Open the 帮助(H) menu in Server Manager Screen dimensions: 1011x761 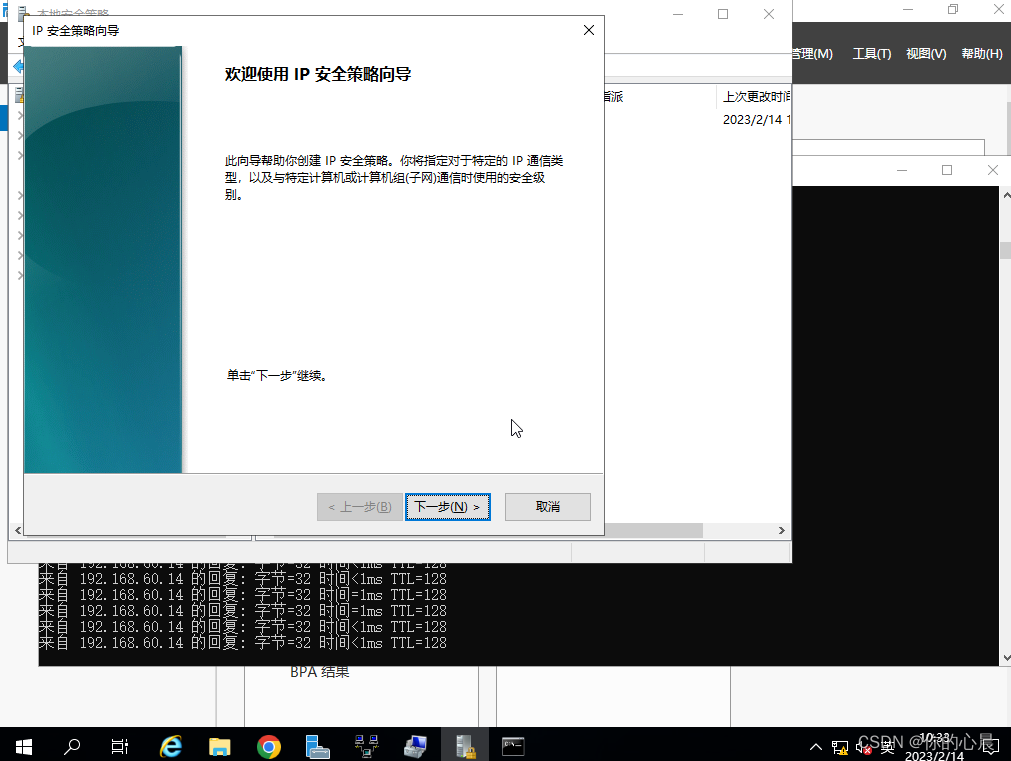pos(981,54)
